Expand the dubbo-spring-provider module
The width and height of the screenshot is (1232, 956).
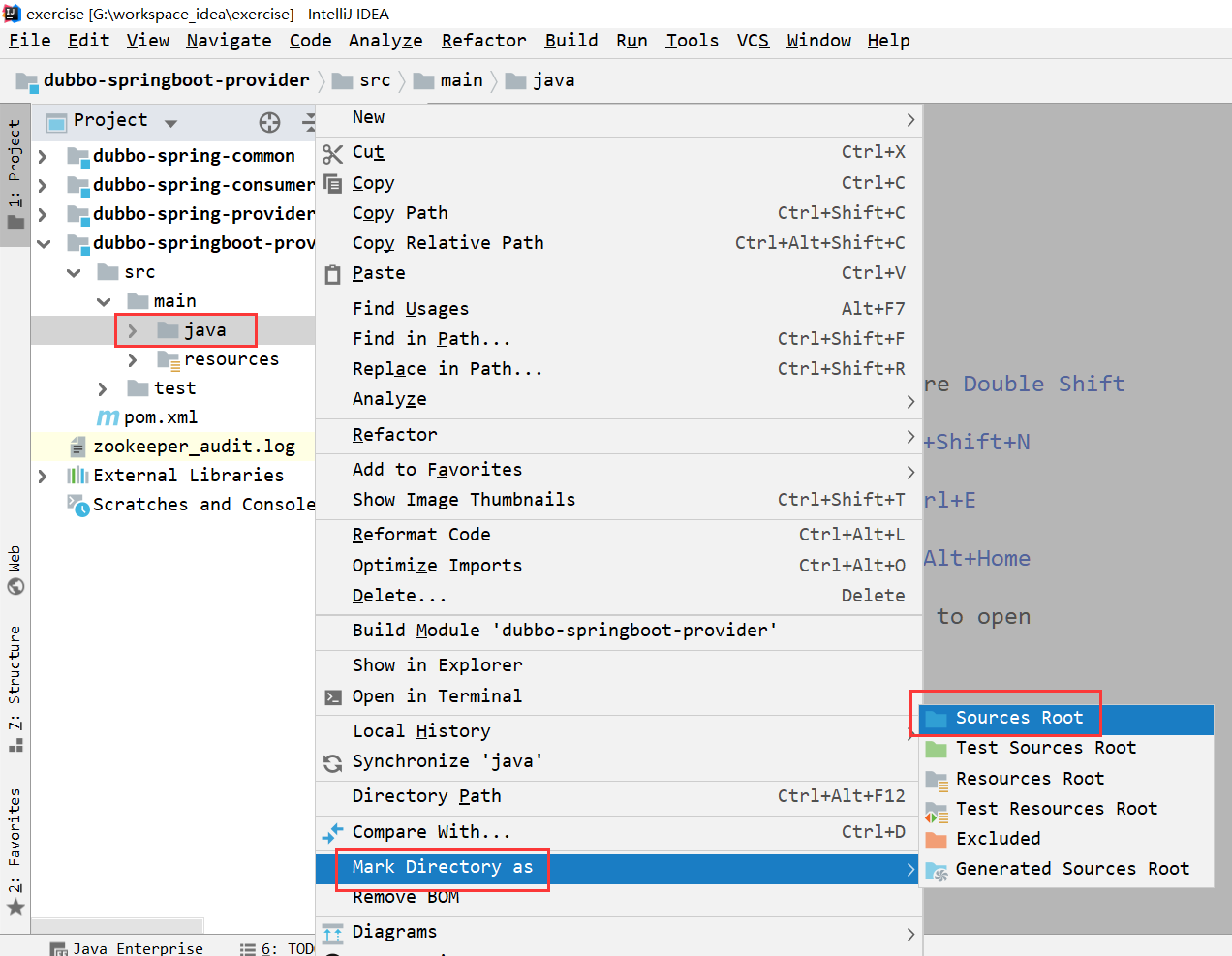point(43,214)
